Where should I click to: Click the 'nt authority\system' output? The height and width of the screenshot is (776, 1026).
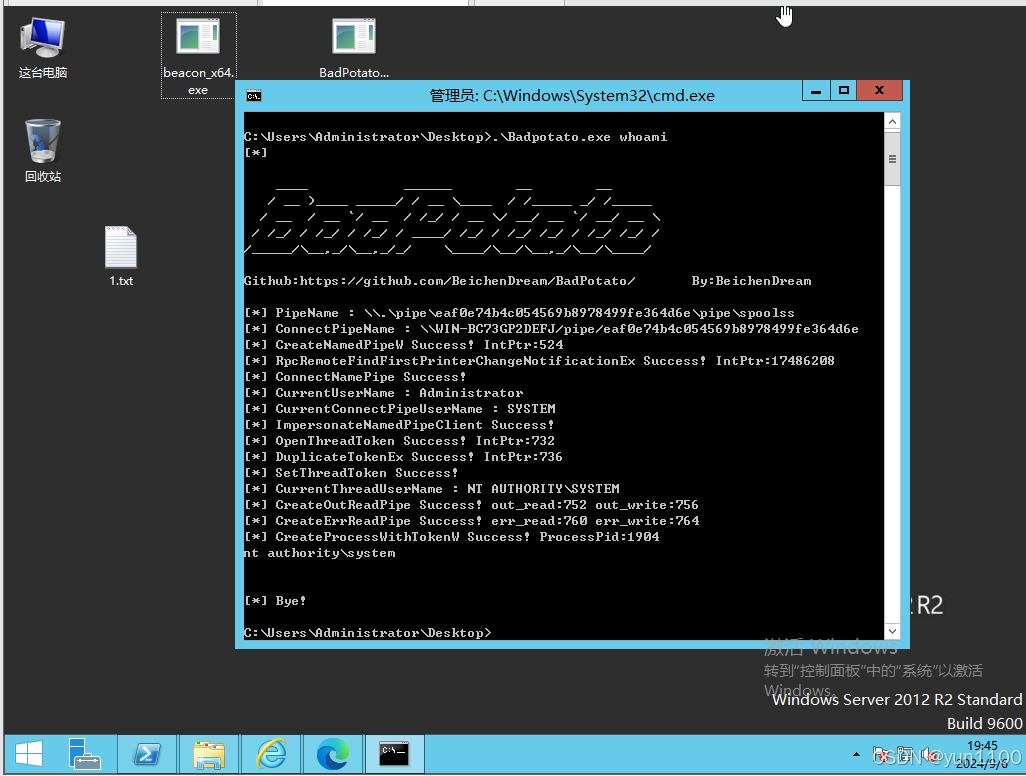[320, 553]
